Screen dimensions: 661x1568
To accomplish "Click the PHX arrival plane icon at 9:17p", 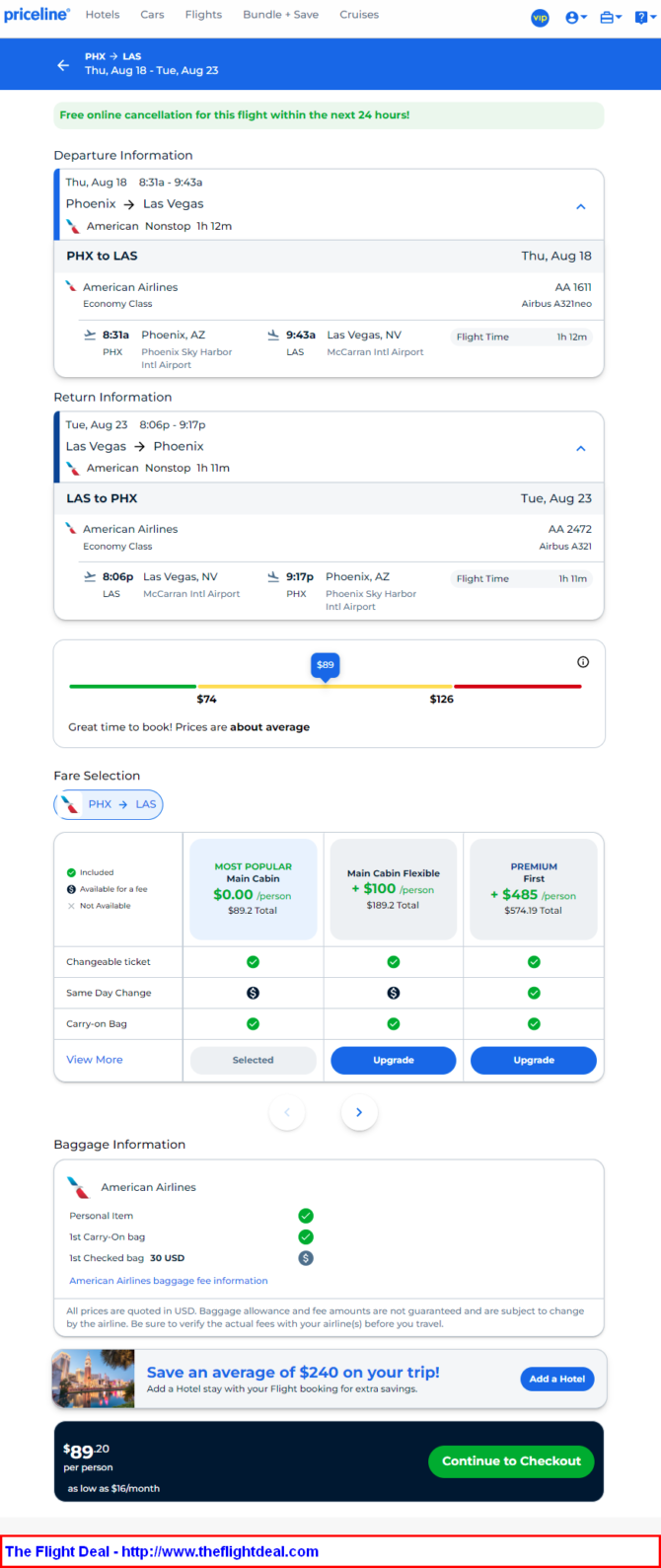I will point(274,576).
